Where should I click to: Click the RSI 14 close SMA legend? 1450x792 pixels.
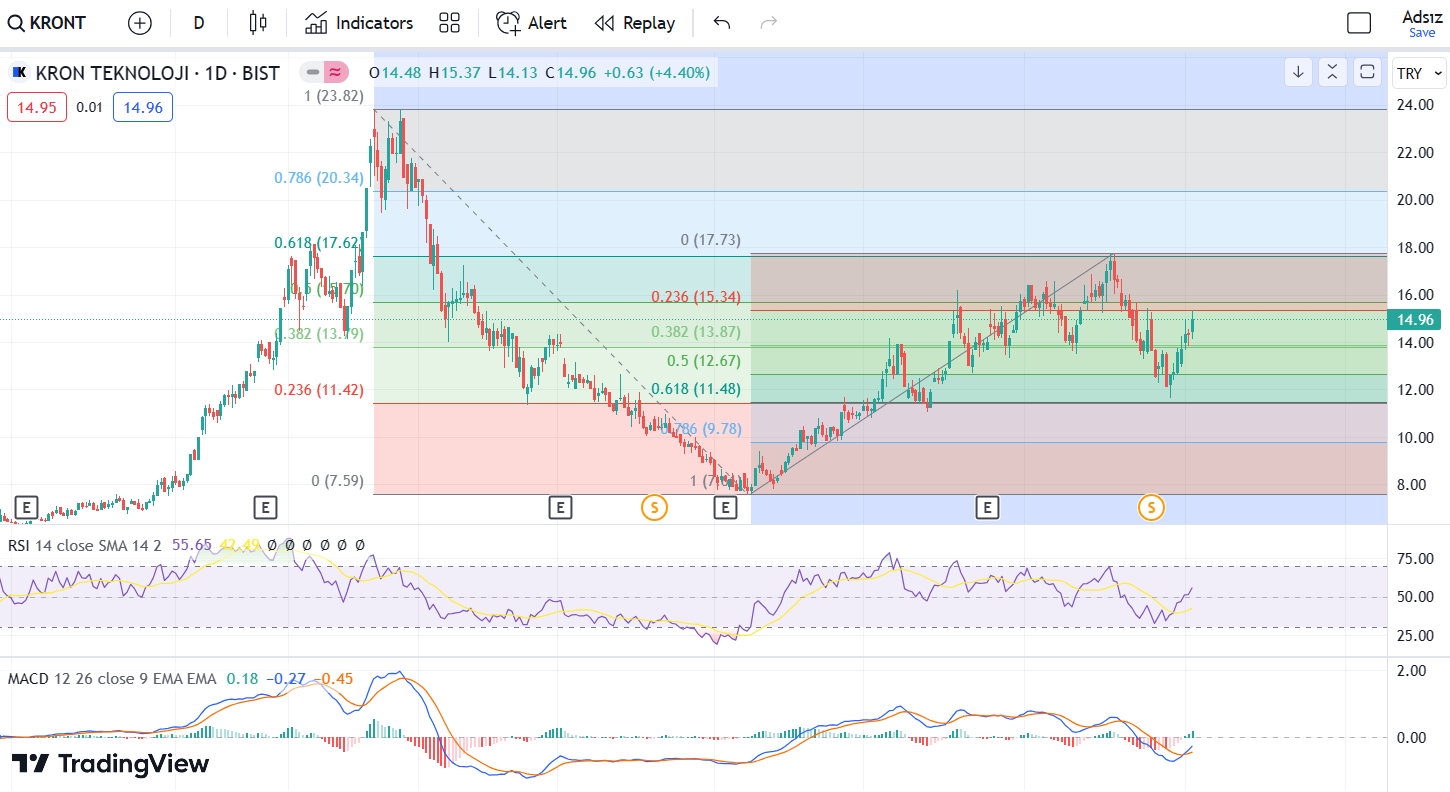(85, 545)
